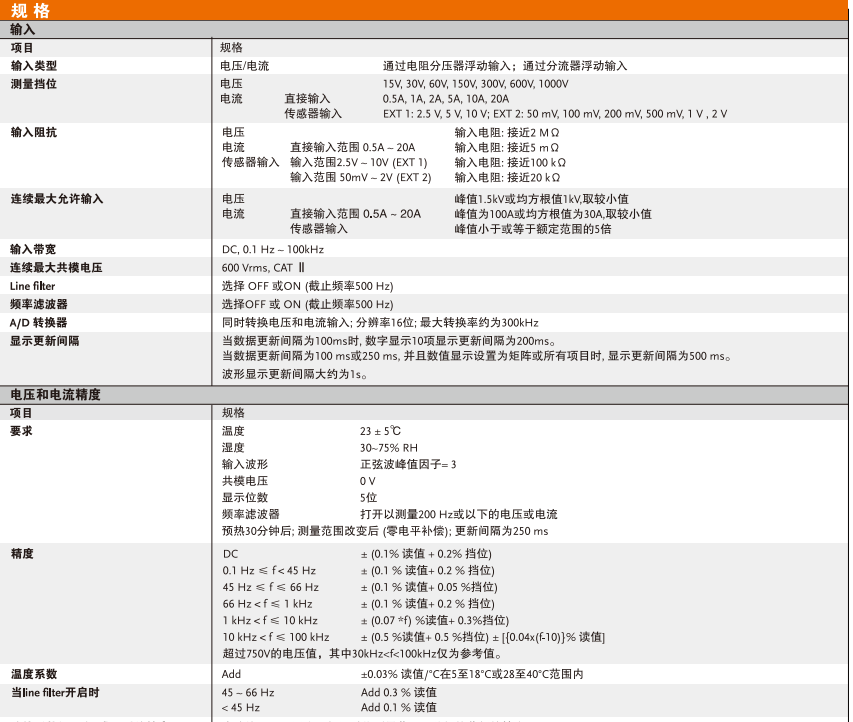Click the 输入类型 row label

(x=35, y=66)
